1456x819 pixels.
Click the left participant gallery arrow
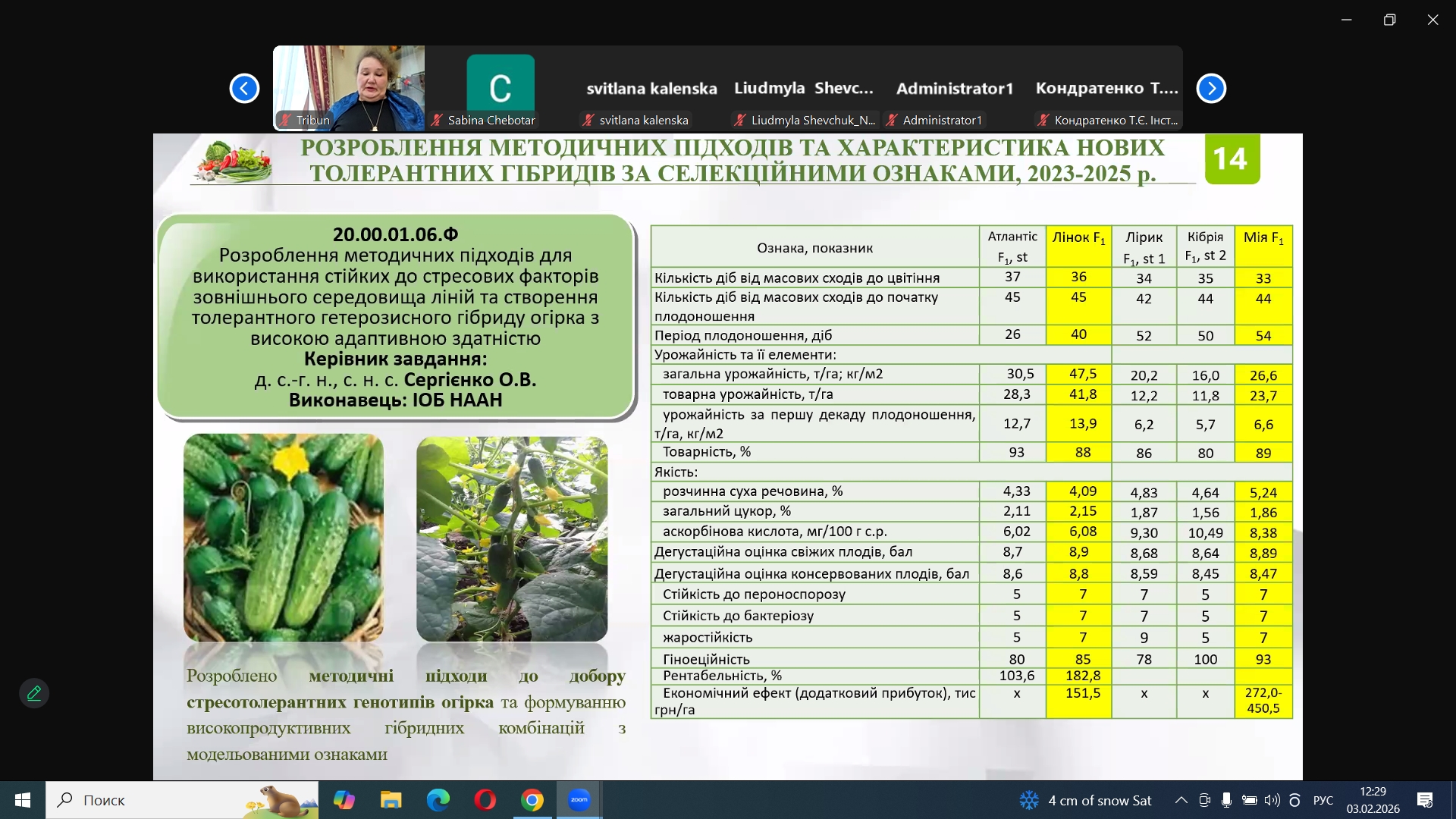tap(244, 89)
